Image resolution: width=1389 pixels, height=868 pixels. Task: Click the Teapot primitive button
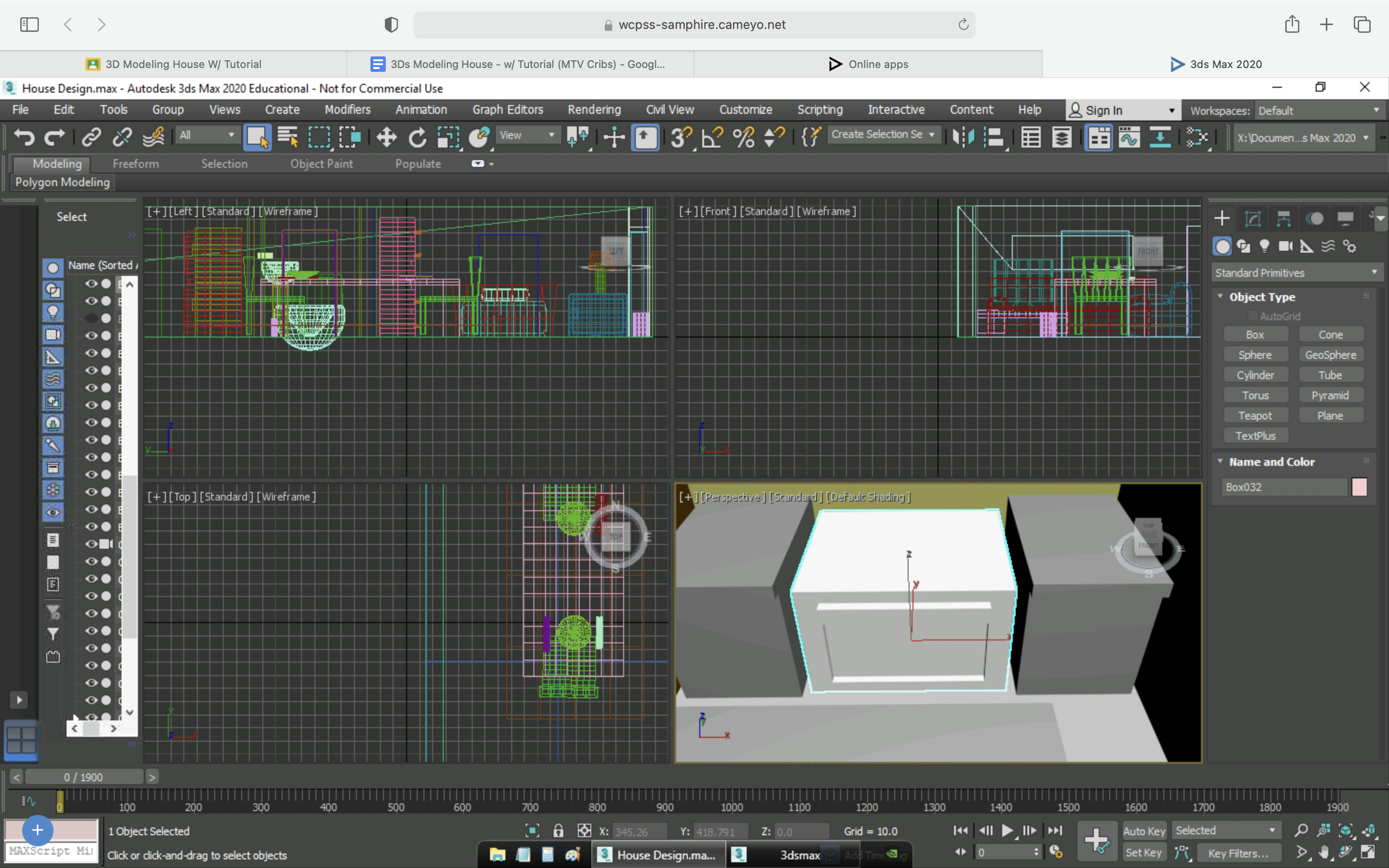(x=1255, y=415)
